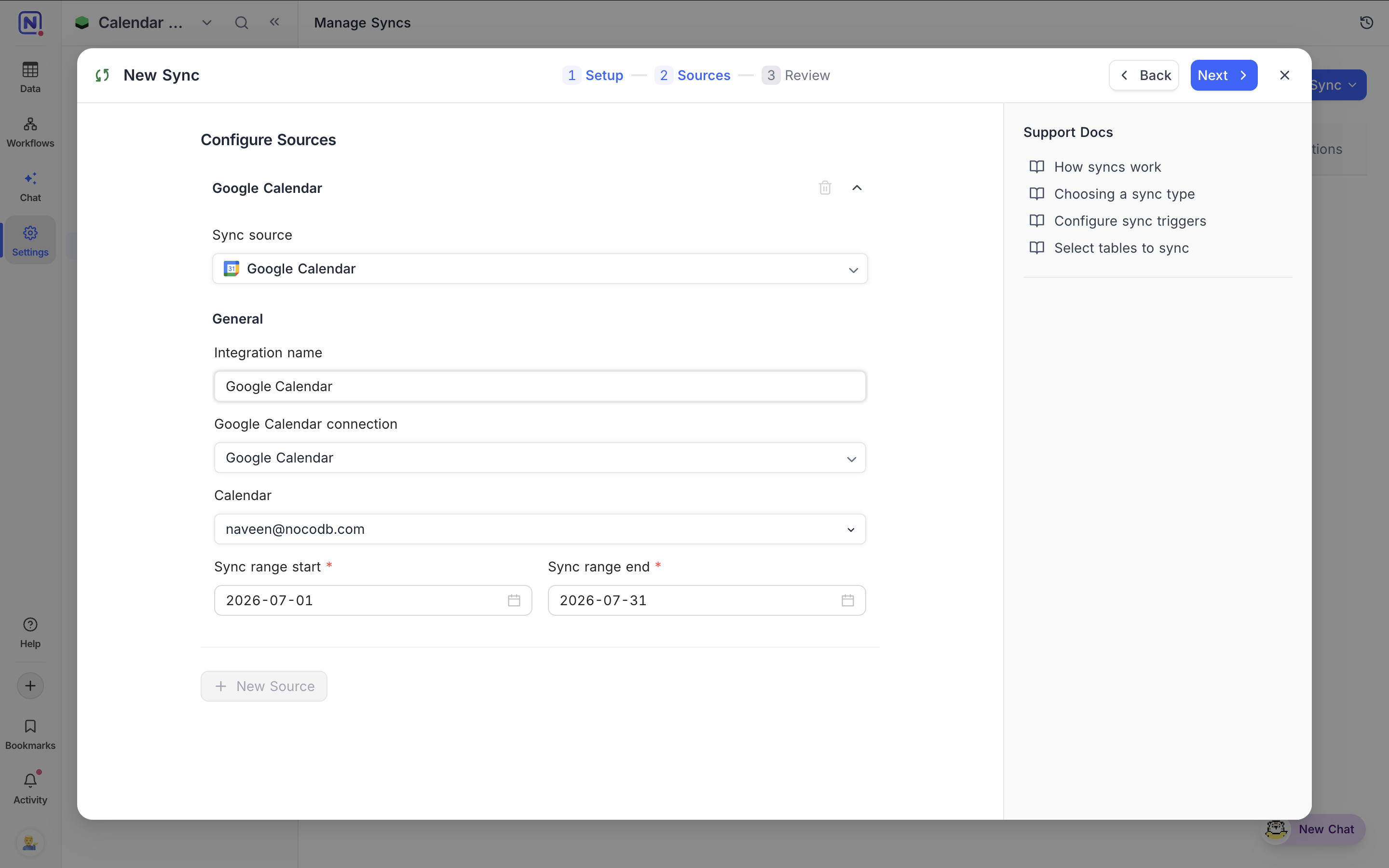Click the Support Docs heading
Image resolution: width=1389 pixels, height=868 pixels.
[1068, 132]
